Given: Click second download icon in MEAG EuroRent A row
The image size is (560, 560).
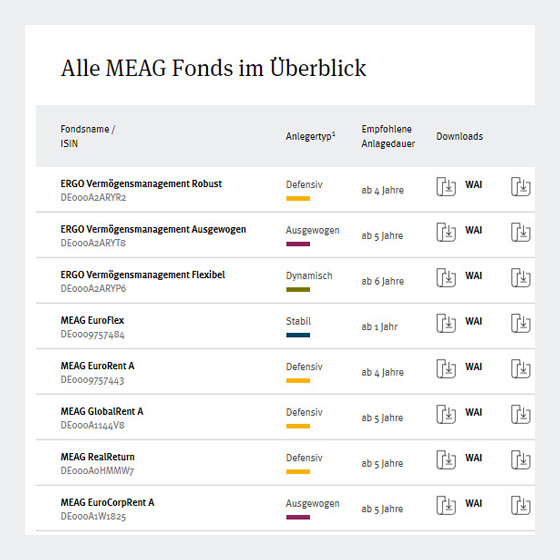Looking at the screenshot, I should (521, 369).
